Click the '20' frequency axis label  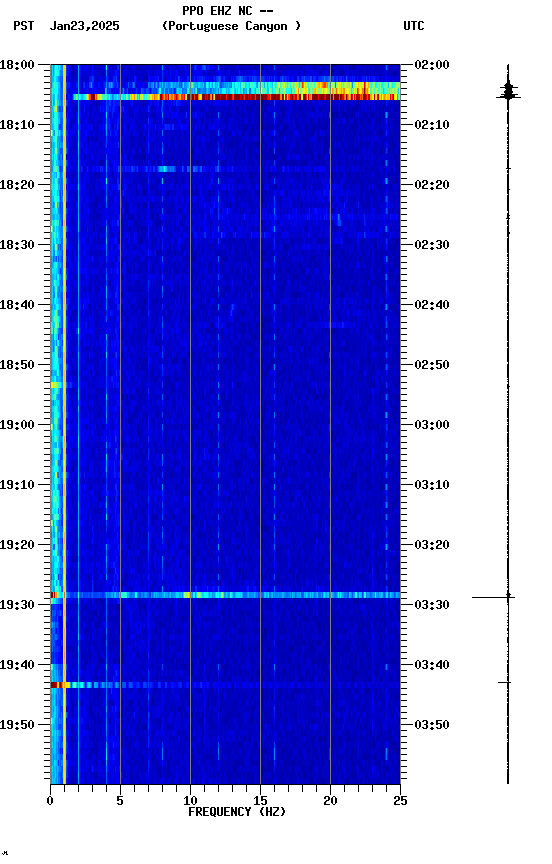330,801
